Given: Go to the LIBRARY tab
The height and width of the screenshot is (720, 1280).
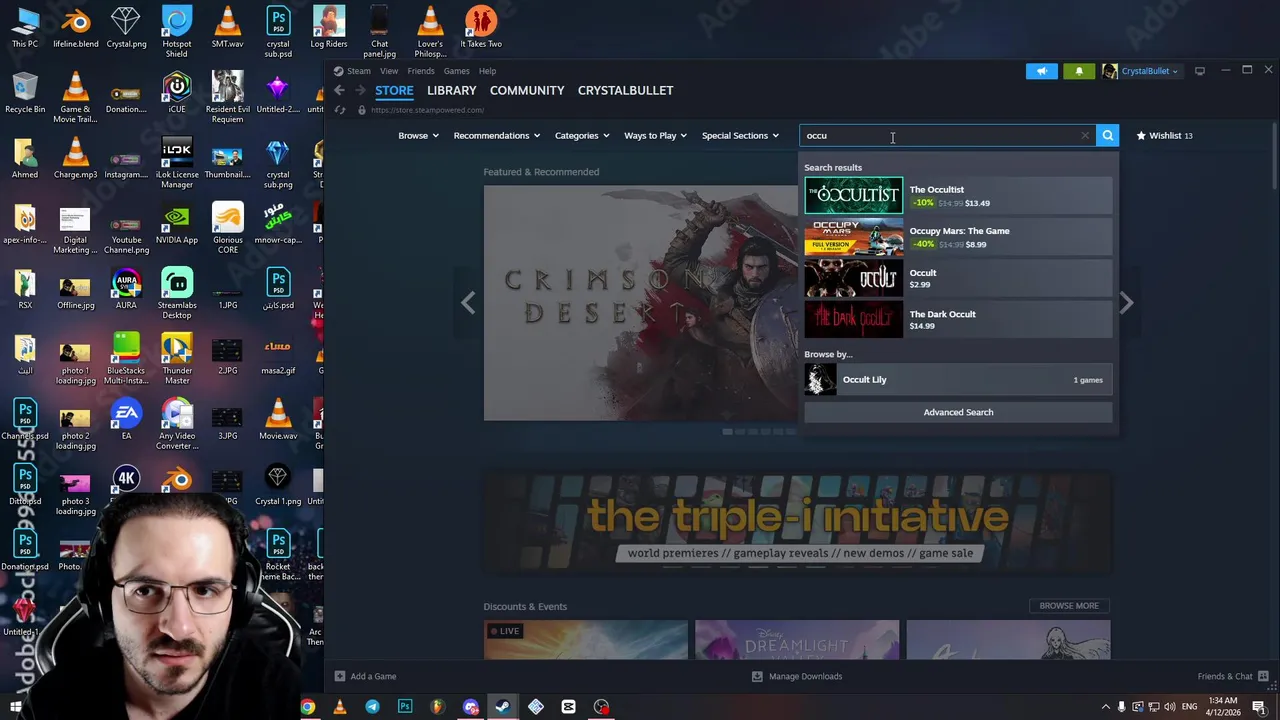Looking at the screenshot, I should tap(452, 90).
